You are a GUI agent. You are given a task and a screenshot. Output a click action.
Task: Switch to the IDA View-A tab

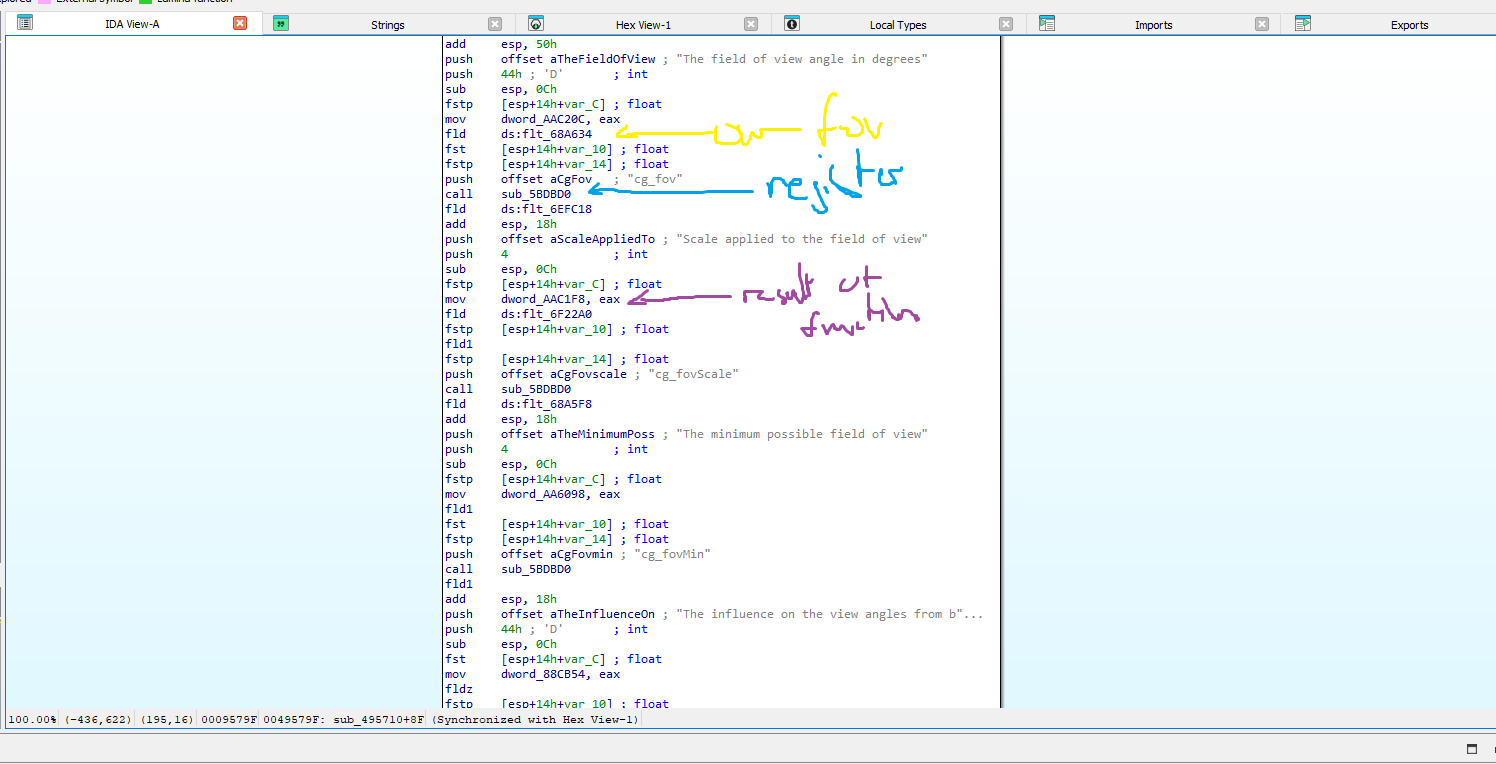132,23
